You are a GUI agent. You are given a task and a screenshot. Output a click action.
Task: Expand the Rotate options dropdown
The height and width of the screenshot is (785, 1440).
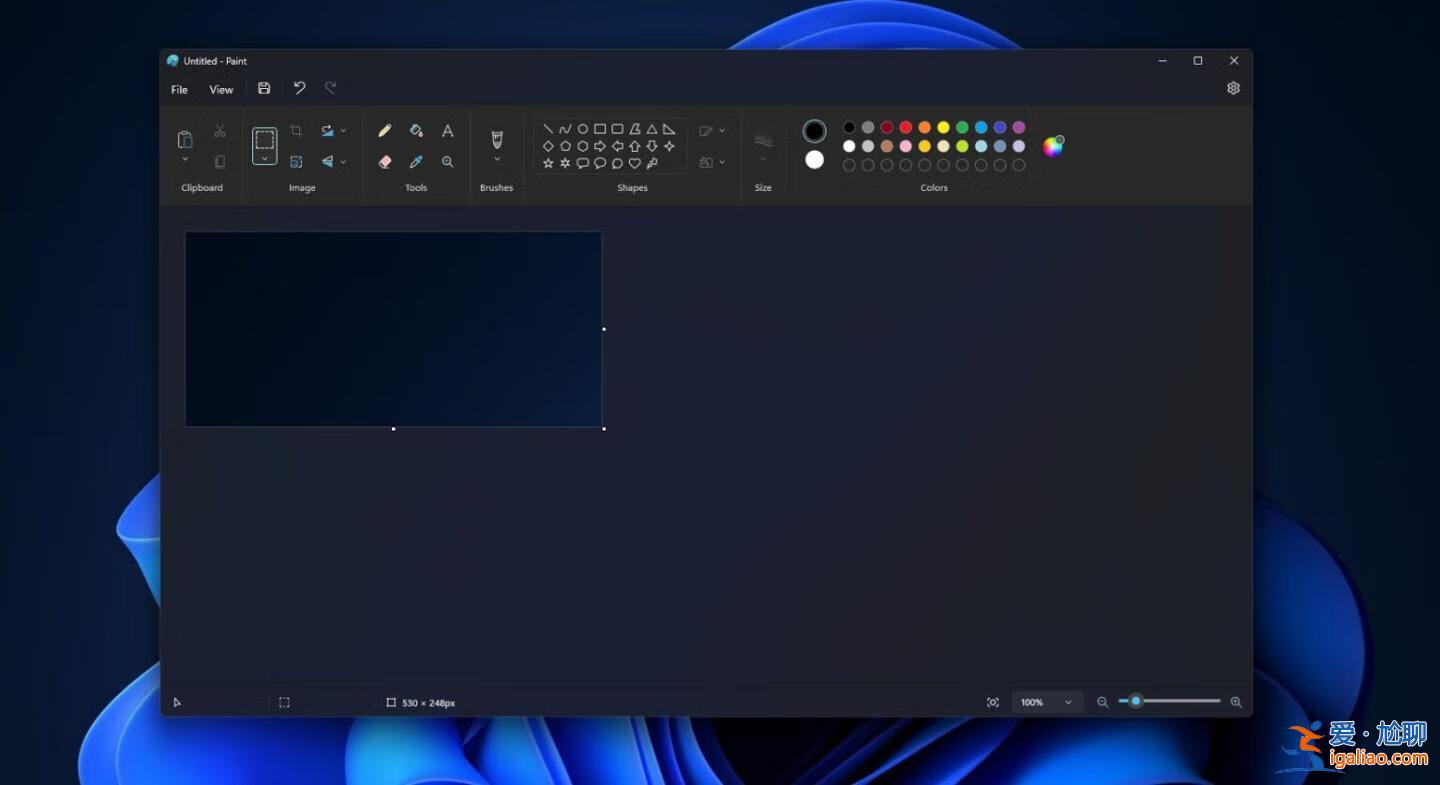pos(344,130)
